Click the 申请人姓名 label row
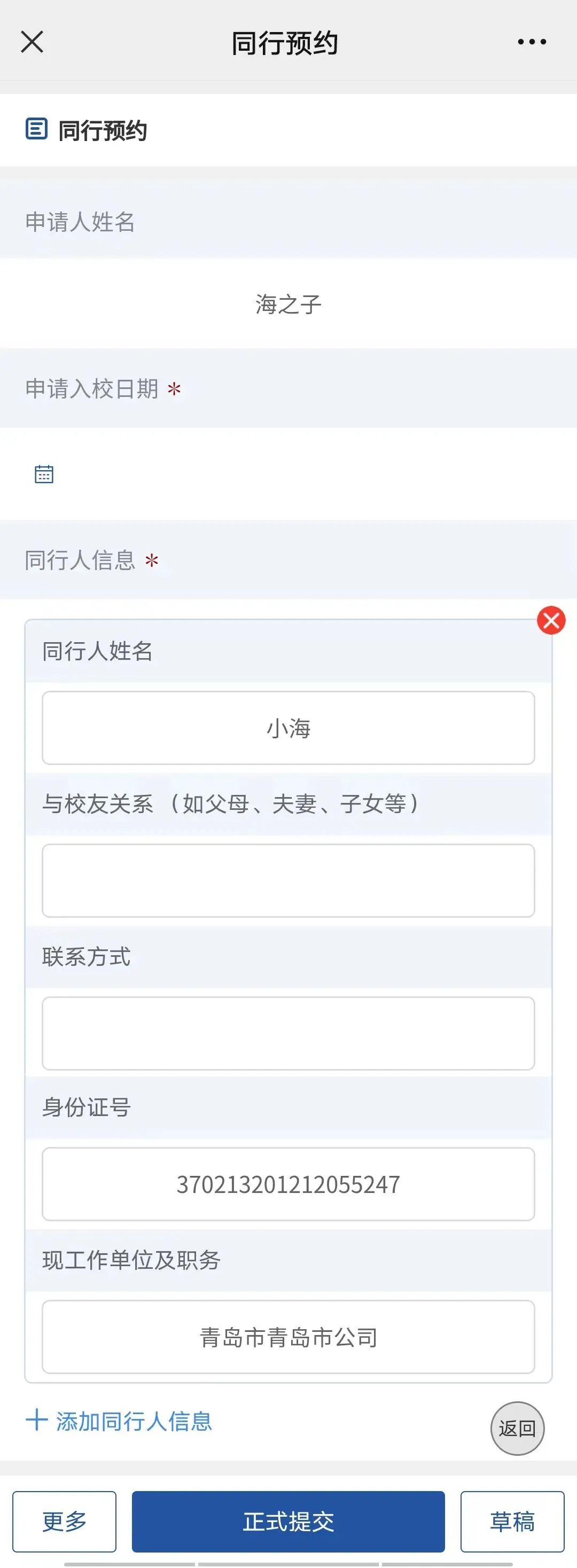The width and height of the screenshot is (577, 1568). 80,222
